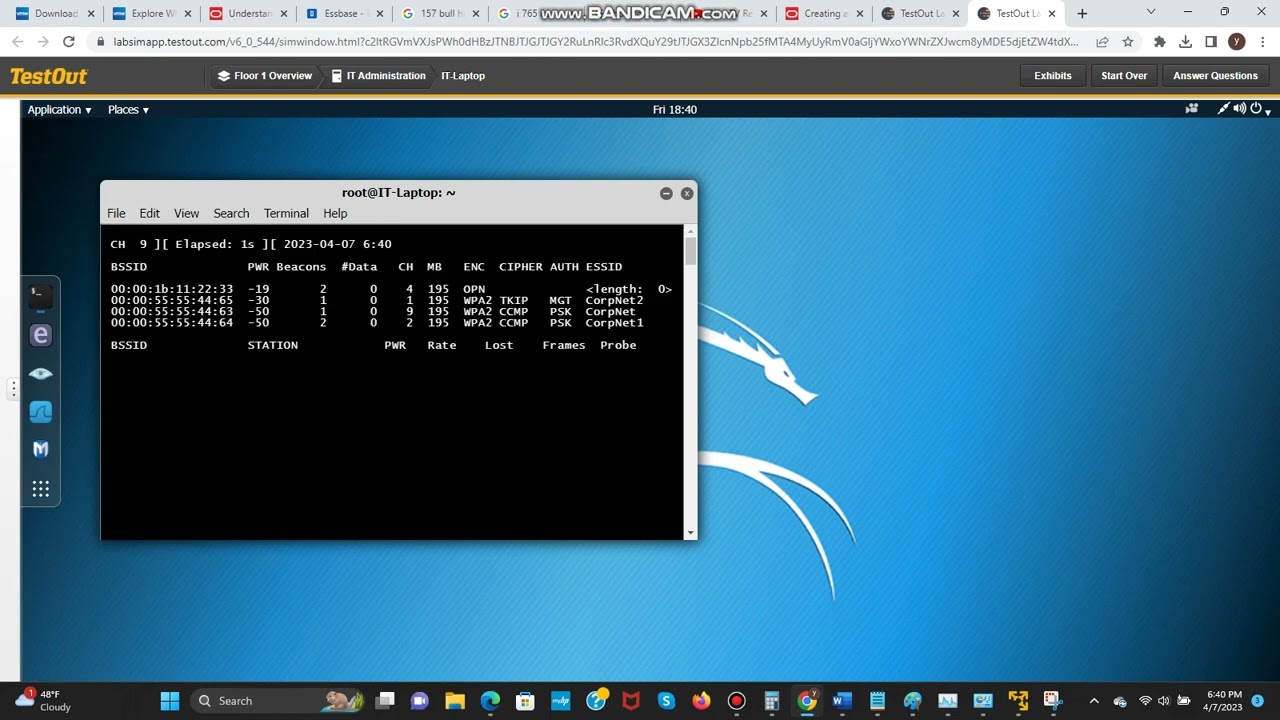Open the Windows notification count badge
Image resolution: width=1280 pixels, height=720 pixels.
[x=1258, y=701]
